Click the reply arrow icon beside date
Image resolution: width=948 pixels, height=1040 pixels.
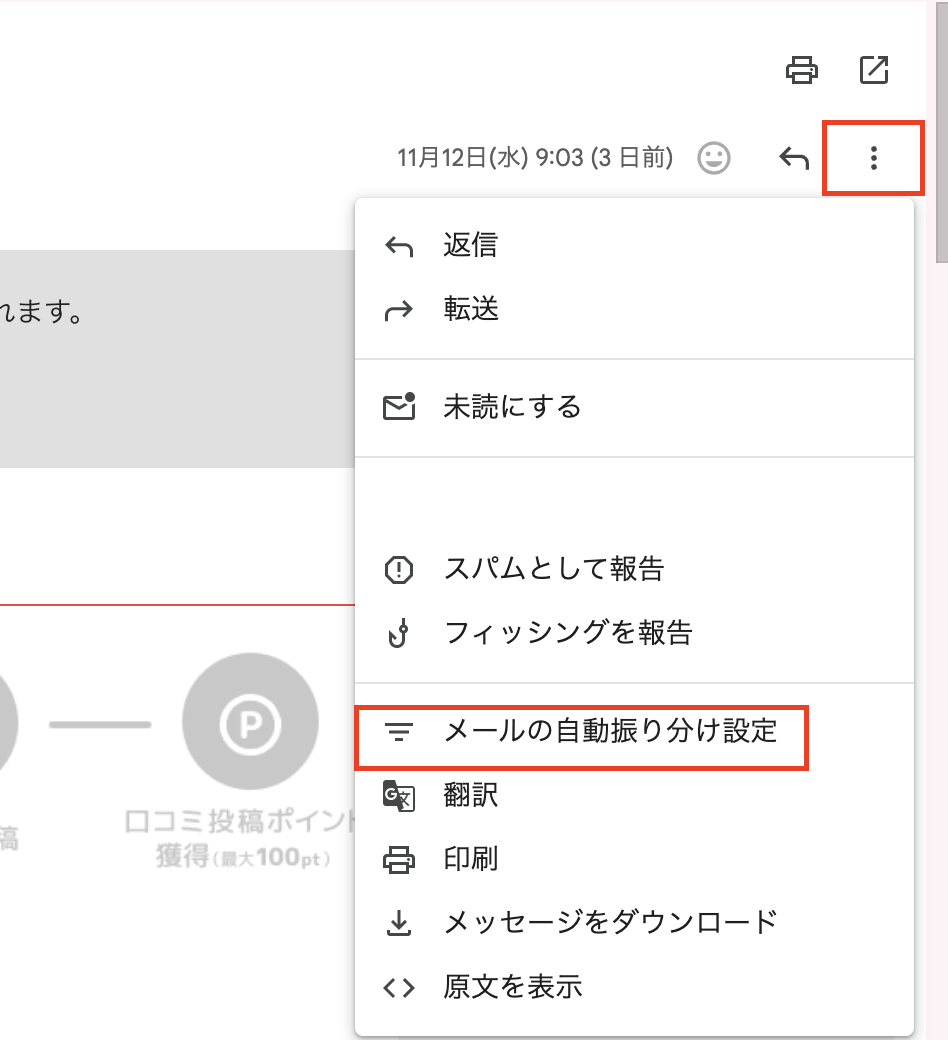point(794,158)
